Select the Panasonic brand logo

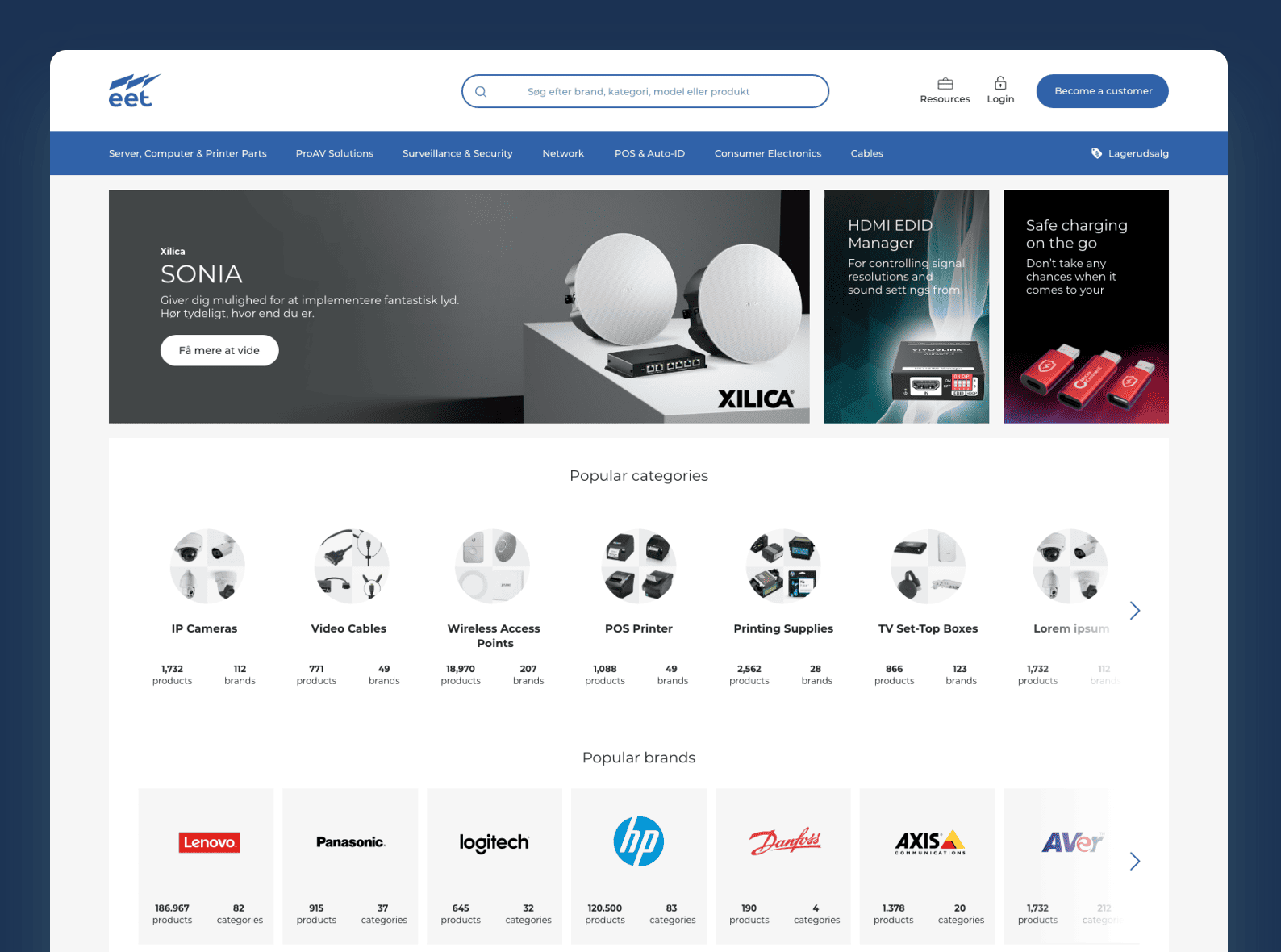pyautogui.click(x=351, y=842)
